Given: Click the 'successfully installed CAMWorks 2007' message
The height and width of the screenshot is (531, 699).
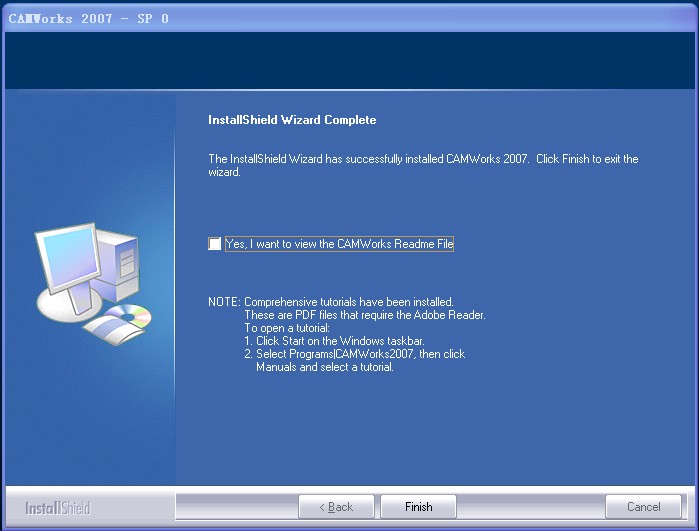Looking at the screenshot, I should click(423, 165).
